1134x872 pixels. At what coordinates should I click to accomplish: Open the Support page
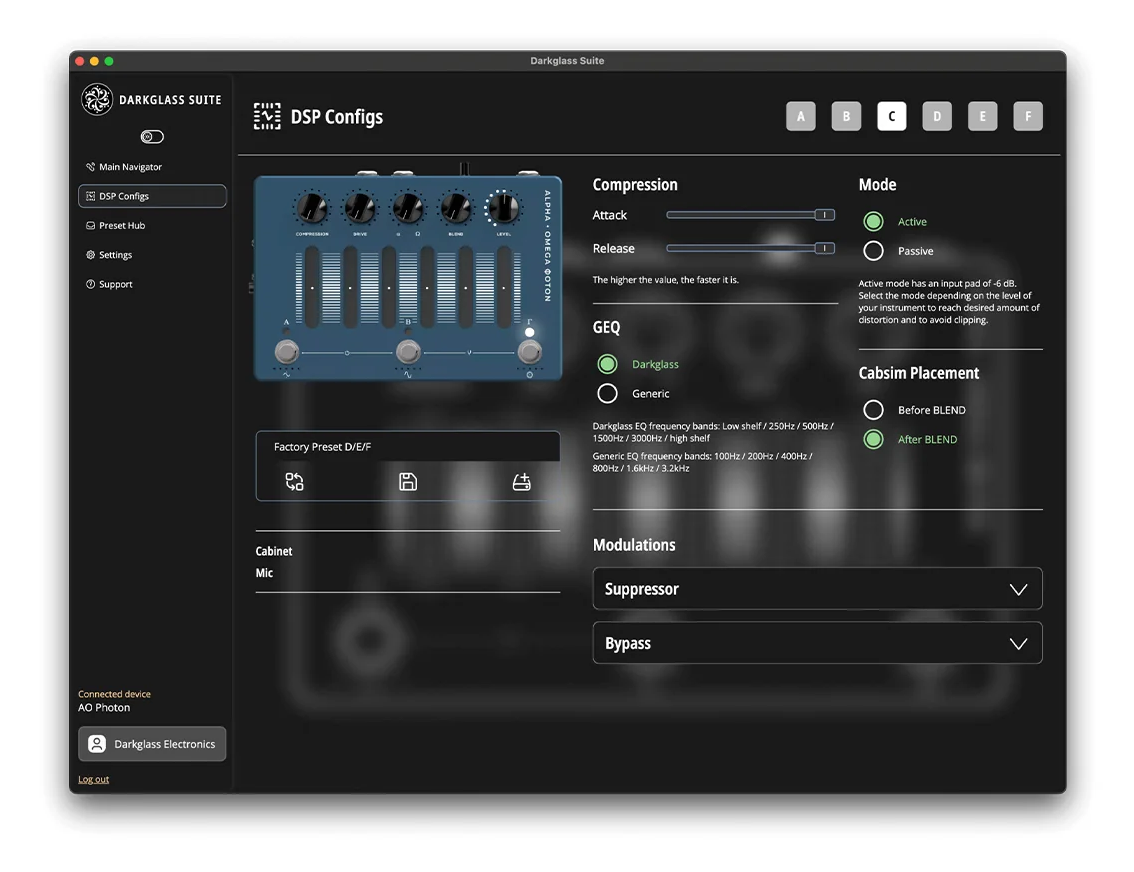tap(152, 284)
